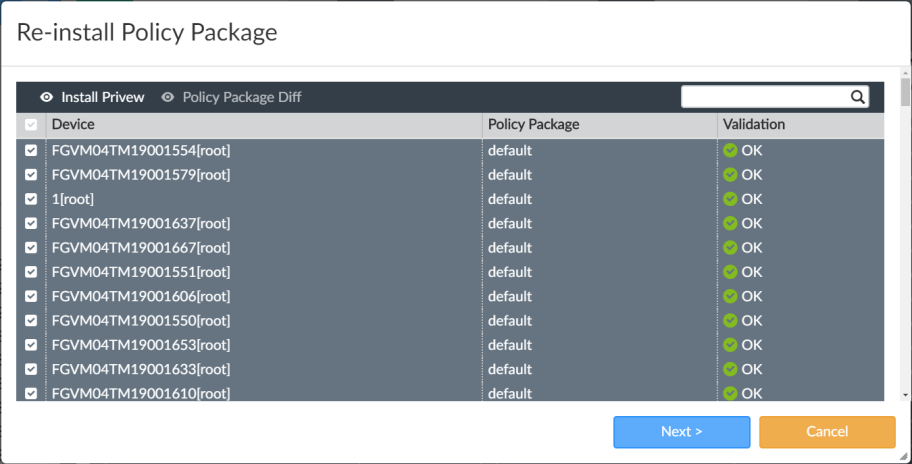Screen dimensions: 912x464
Task: Click 'default' package for FGVM04TM19001633
Action: (510, 370)
